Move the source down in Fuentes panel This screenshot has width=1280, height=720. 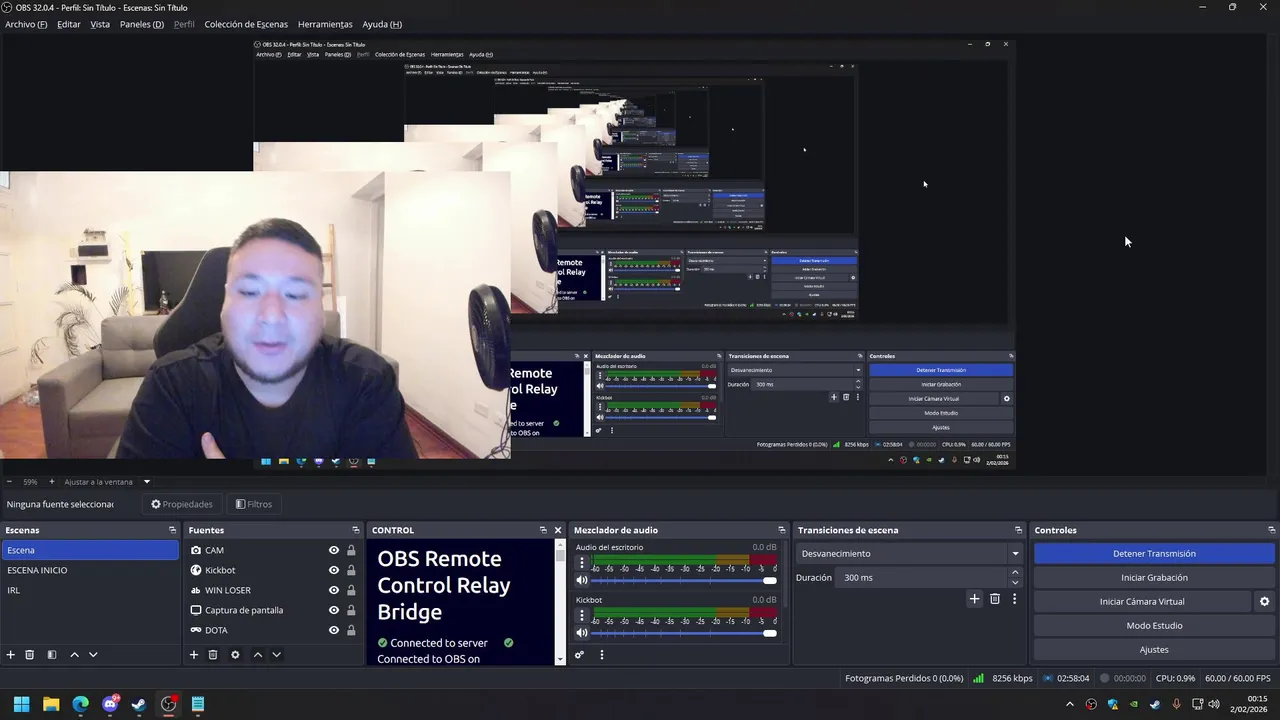pos(276,655)
